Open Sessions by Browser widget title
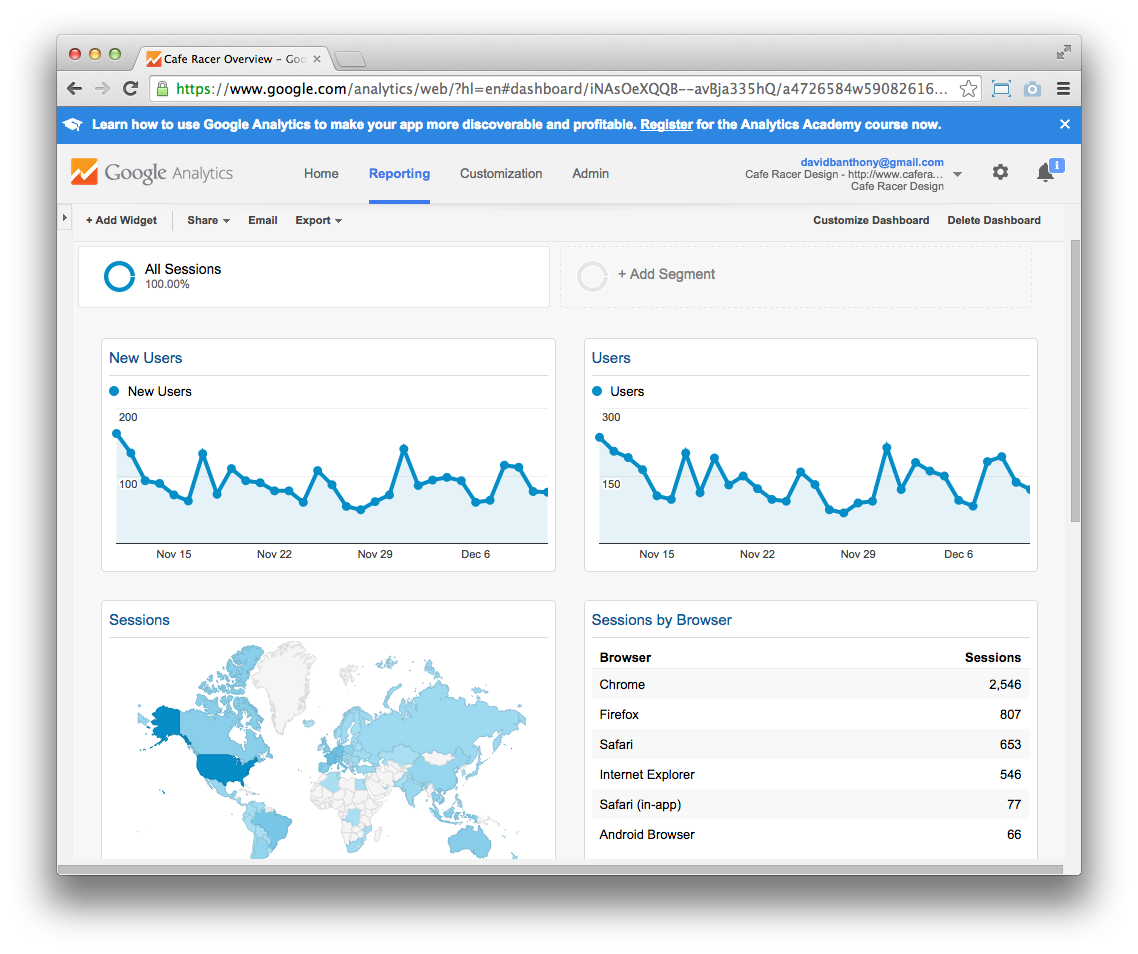The width and height of the screenshot is (1138, 954). tap(661, 620)
